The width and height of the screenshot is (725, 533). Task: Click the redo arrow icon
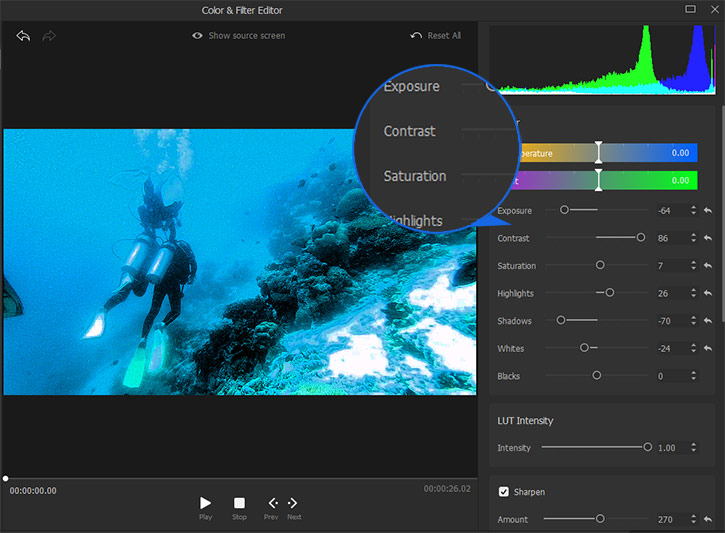(x=49, y=36)
